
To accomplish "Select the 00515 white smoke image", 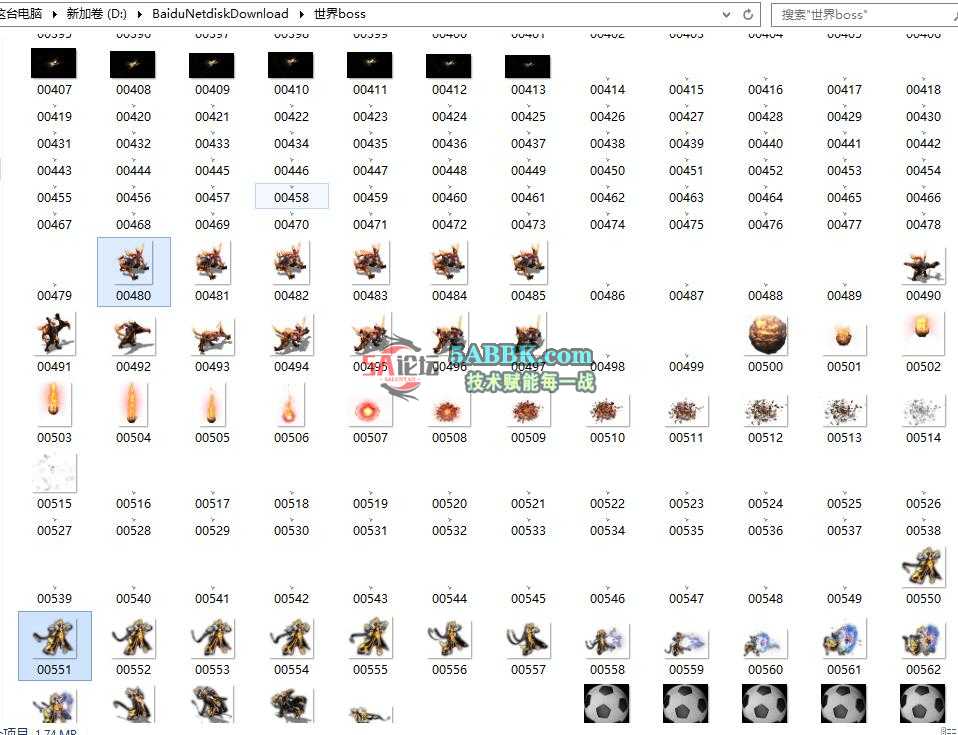I will point(54,474).
